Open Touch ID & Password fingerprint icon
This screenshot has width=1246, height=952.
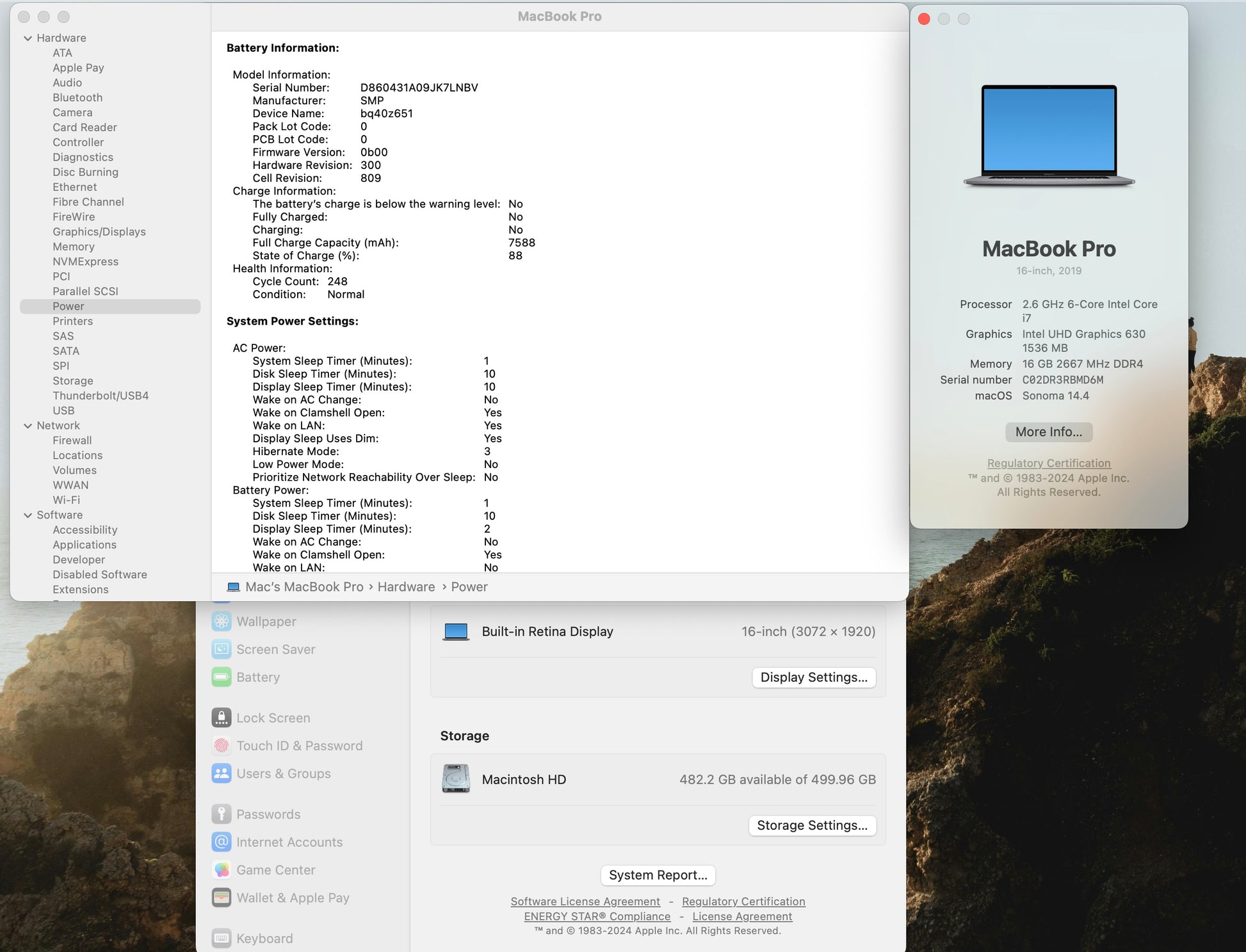tap(222, 746)
